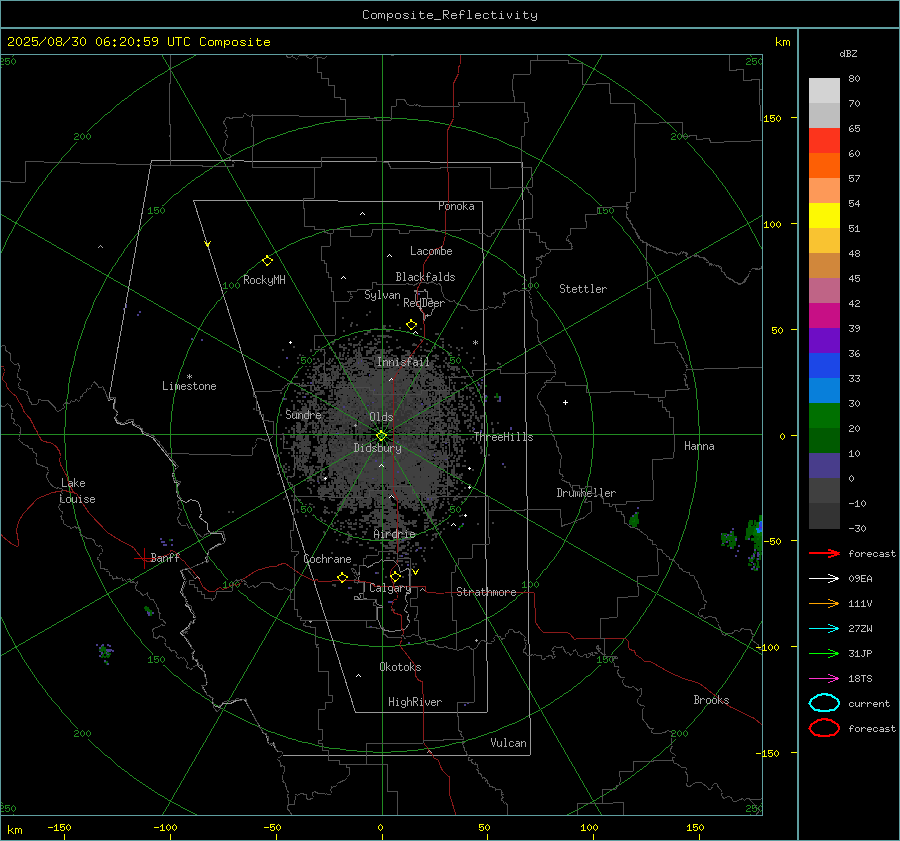Click the cyan current ellipse legend icon
The height and width of the screenshot is (841, 900).
[x=824, y=703]
